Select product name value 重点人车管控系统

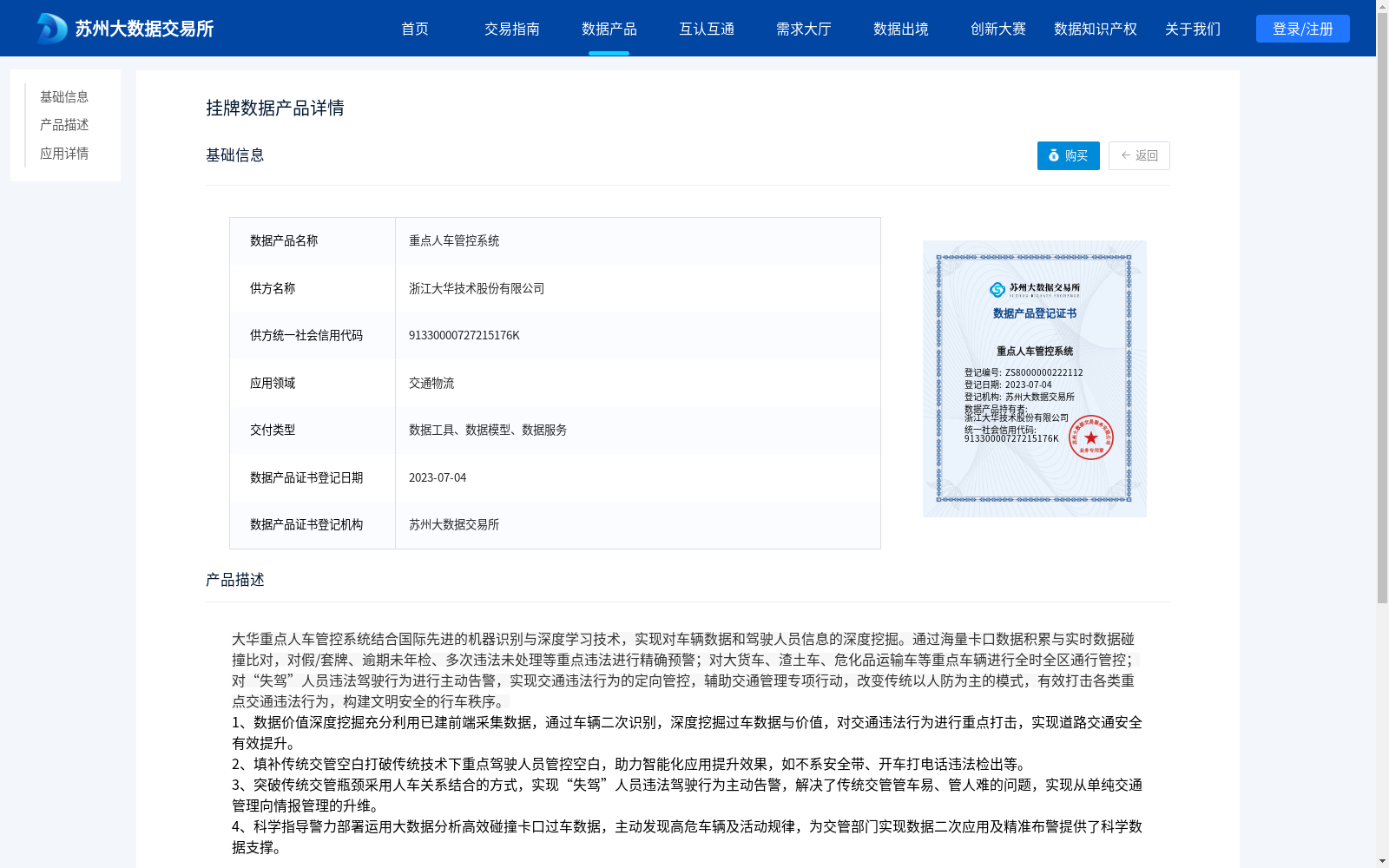pyautogui.click(x=454, y=240)
